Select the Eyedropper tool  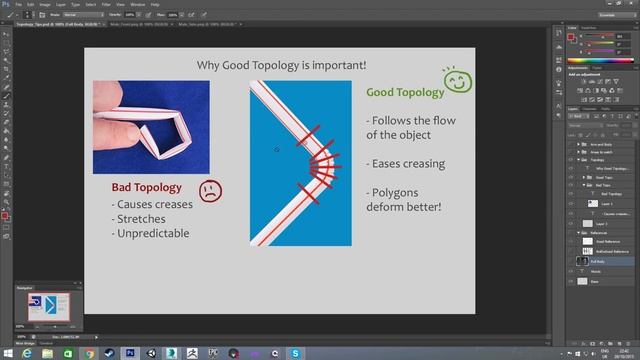click(x=6, y=78)
